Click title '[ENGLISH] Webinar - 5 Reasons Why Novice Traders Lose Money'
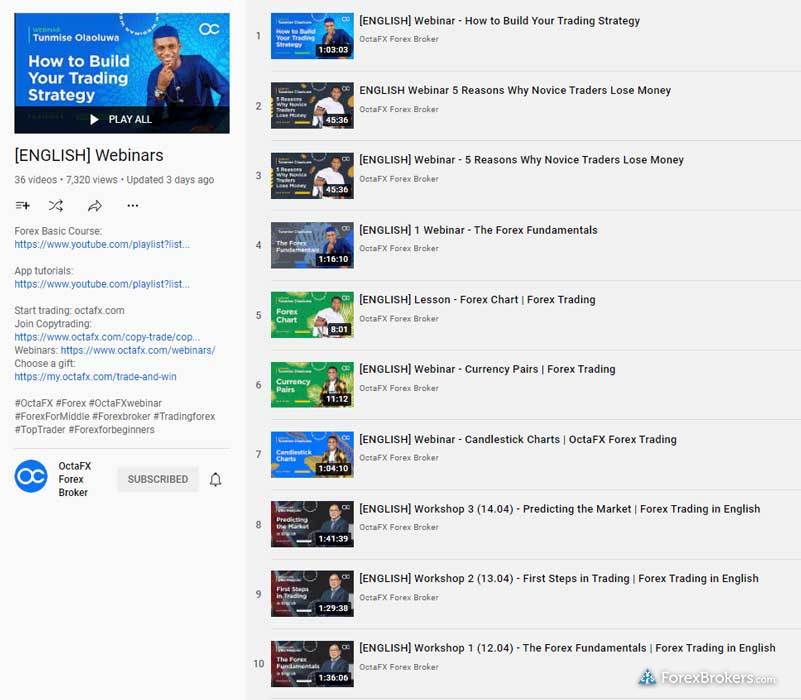The image size is (801, 700). (x=521, y=160)
